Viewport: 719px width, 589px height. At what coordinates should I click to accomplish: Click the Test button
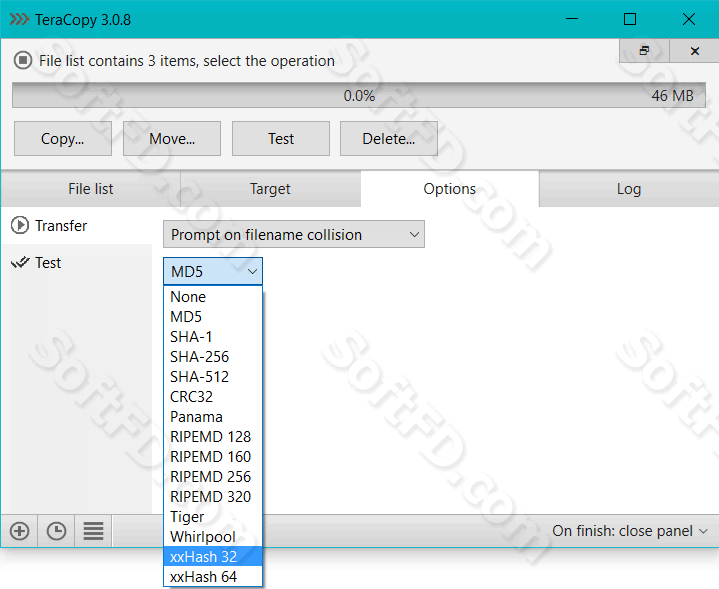point(281,139)
